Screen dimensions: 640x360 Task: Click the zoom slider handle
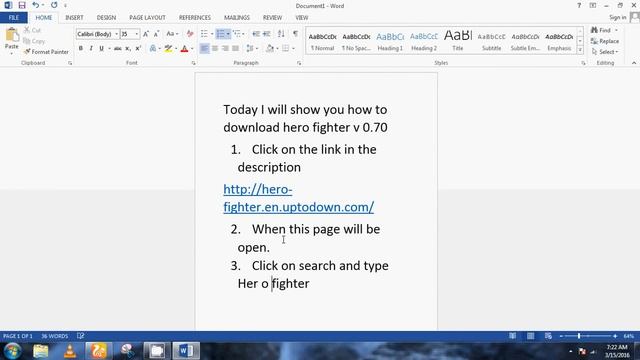point(579,336)
